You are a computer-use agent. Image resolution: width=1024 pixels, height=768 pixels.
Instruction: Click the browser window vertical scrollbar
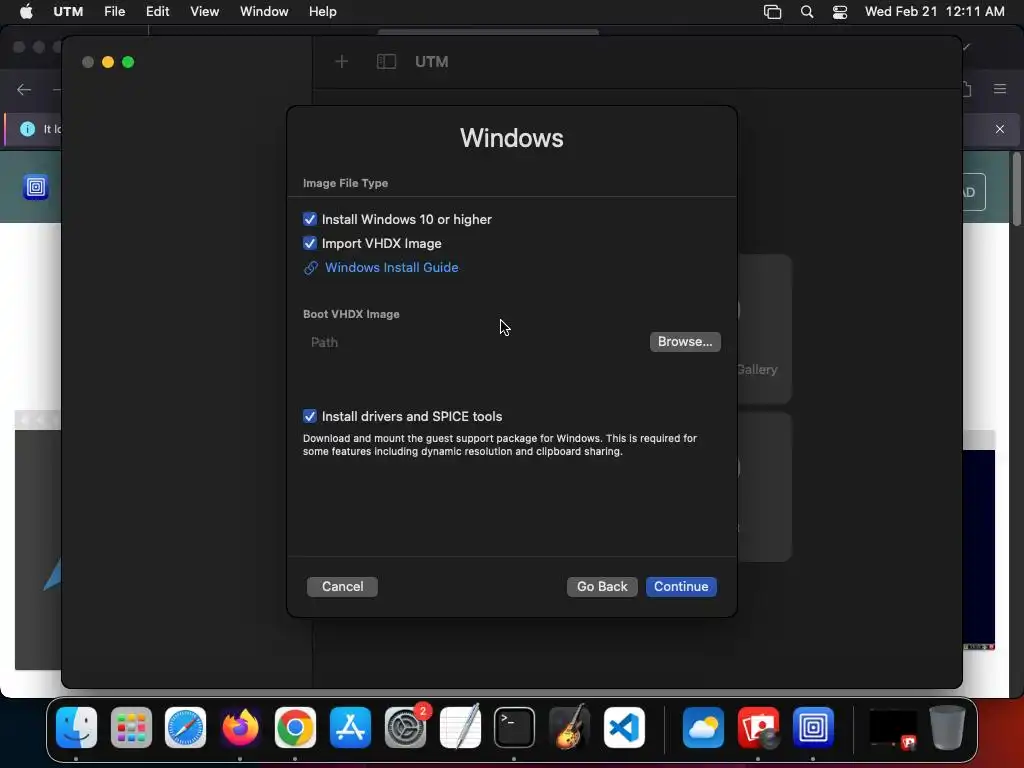point(1017,189)
